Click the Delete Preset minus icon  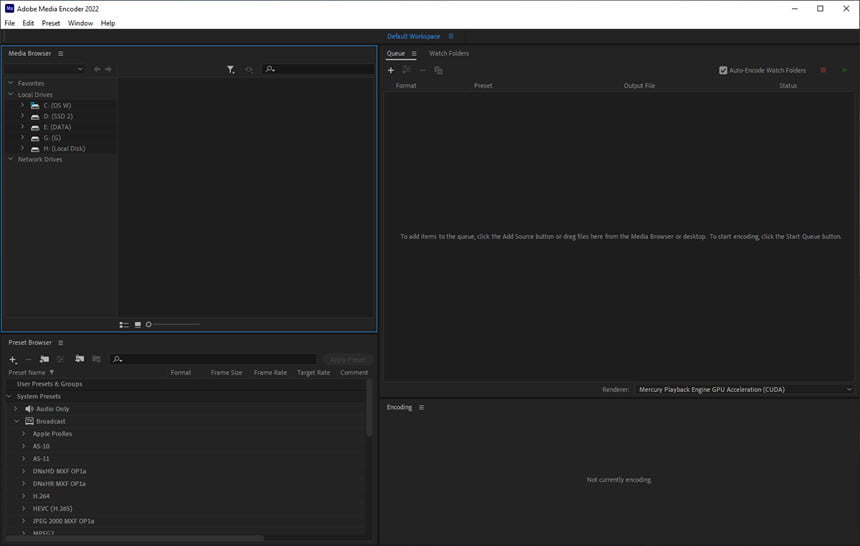pyautogui.click(x=28, y=359)
